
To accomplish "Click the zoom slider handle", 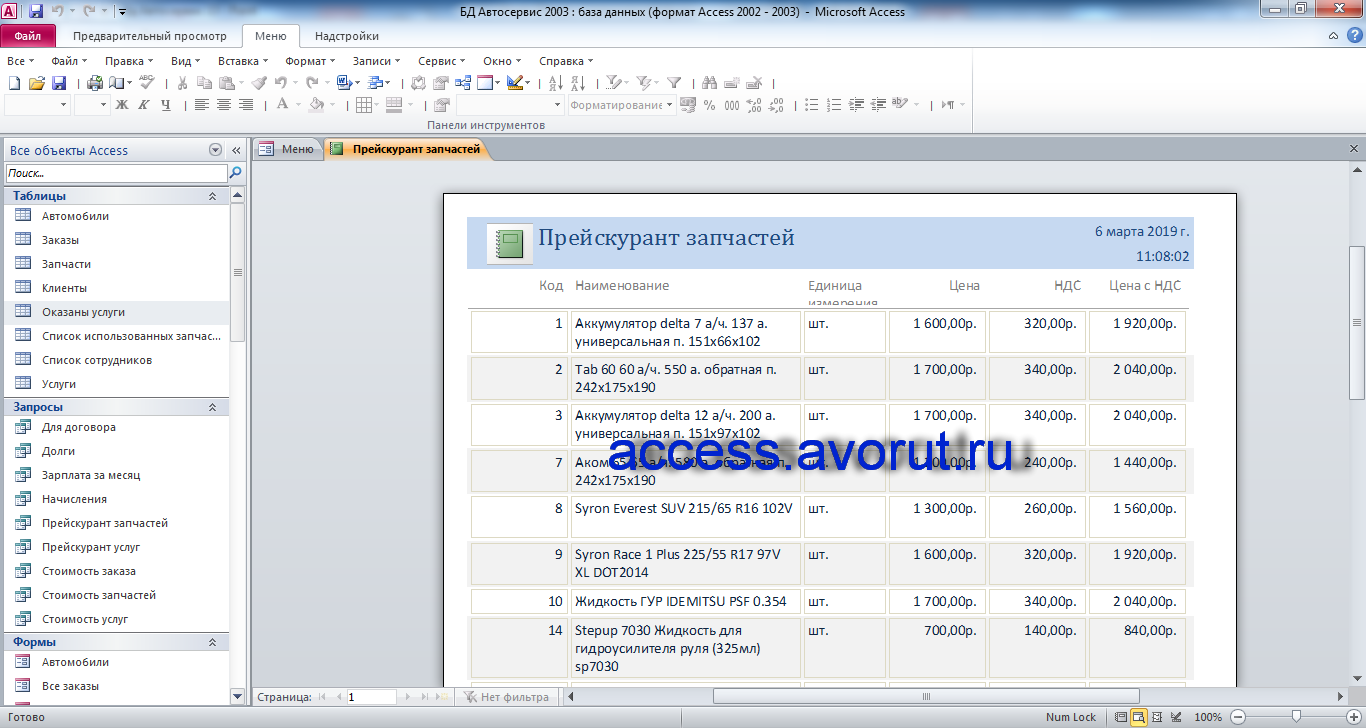I will tap(1296, 717).
